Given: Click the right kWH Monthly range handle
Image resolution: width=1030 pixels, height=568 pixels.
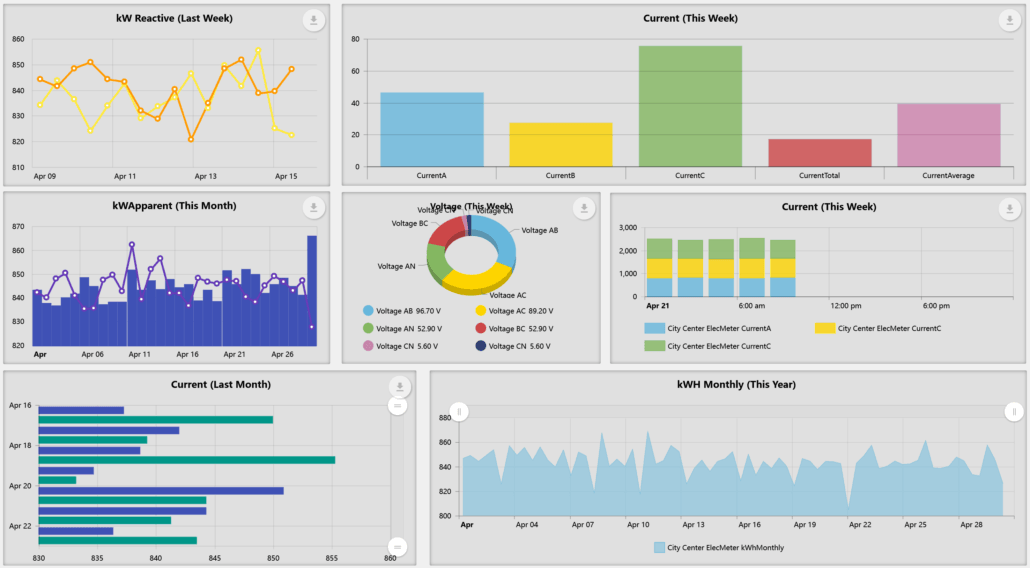Looking at the screenshot, I should click(1014, 411).
